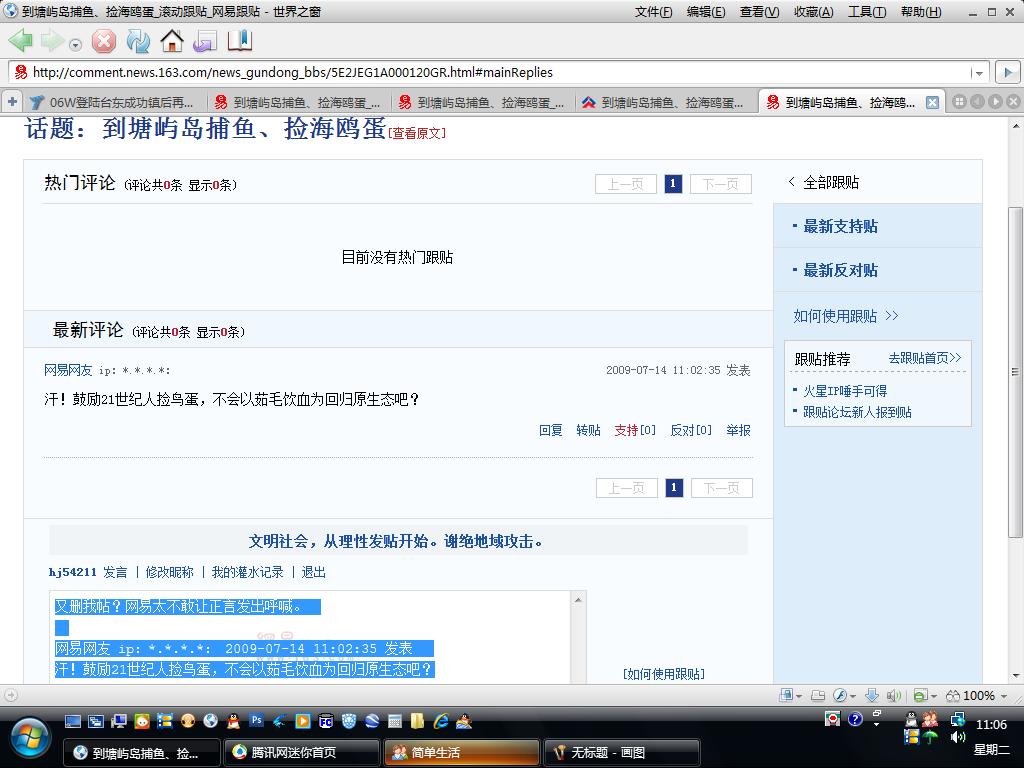Click inside the comment text box
Image resolution: width=1024 pixels, height=768 pixels.
click(310, 640)
